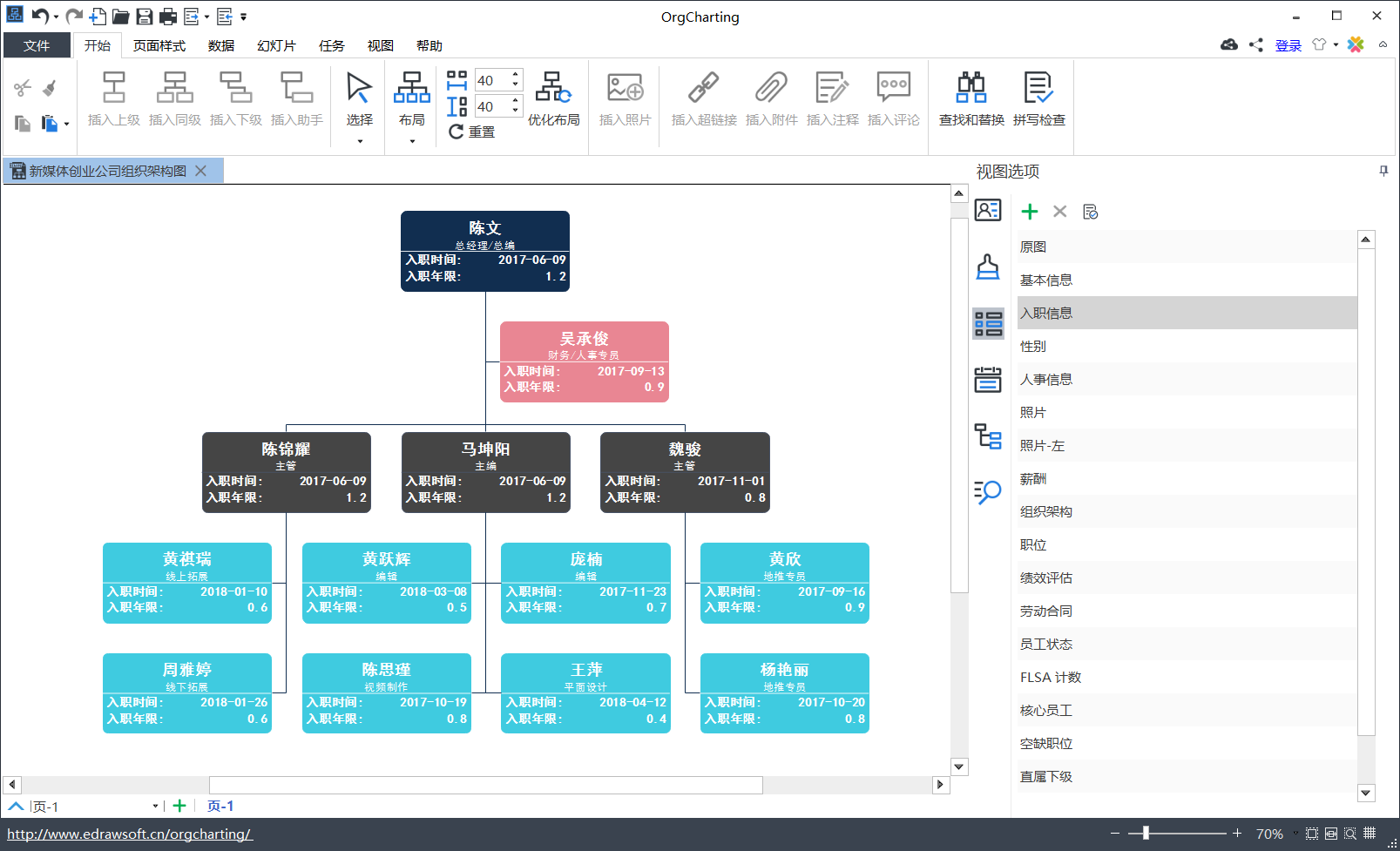Switch to the Data (数据) ribbon tab
Image resolution: width=1400 pixels, height=851 pixels.
221,46
